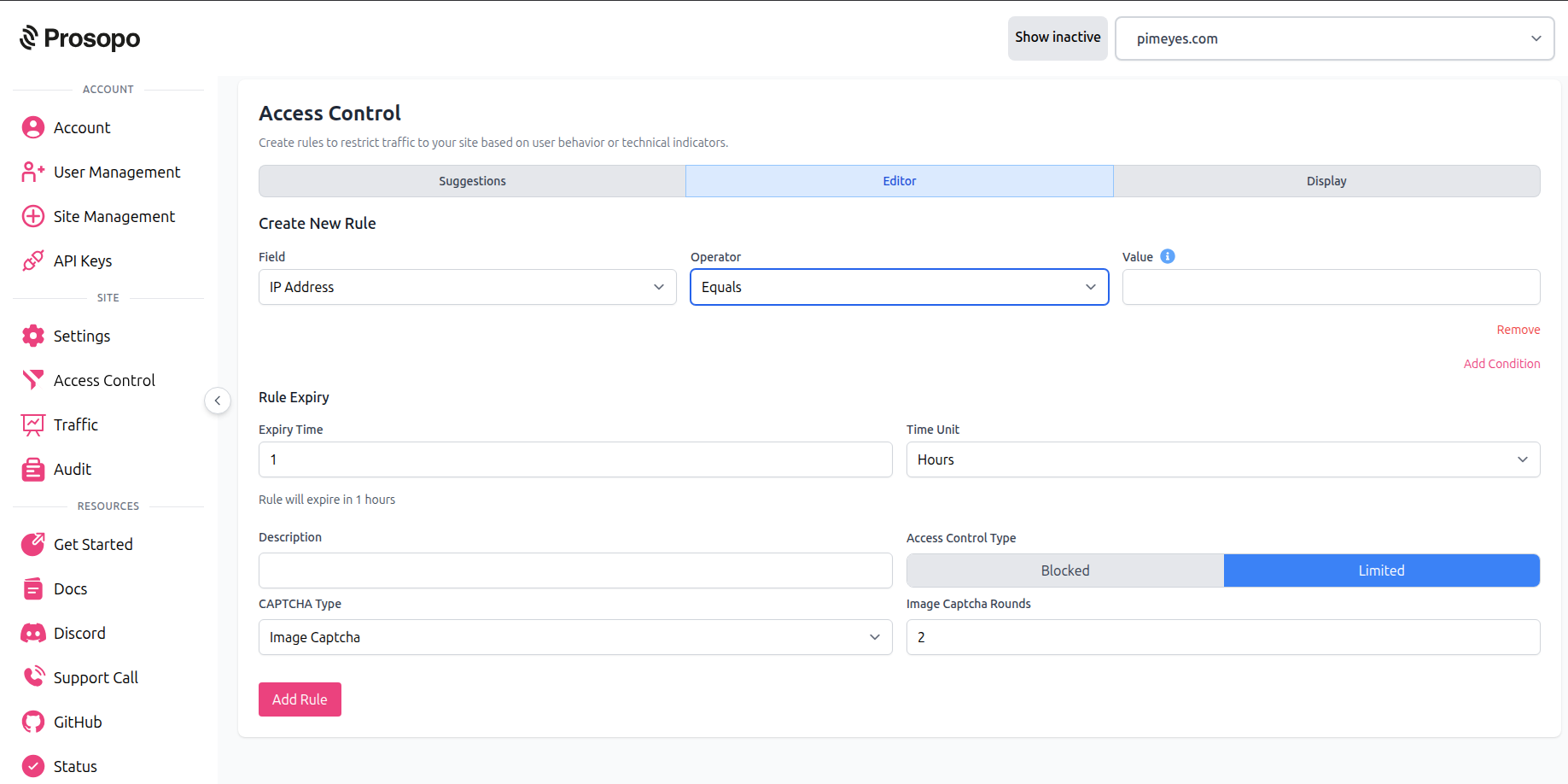Switch to the Display tab
The image size is (1568, 784).
coord(1326,181)
